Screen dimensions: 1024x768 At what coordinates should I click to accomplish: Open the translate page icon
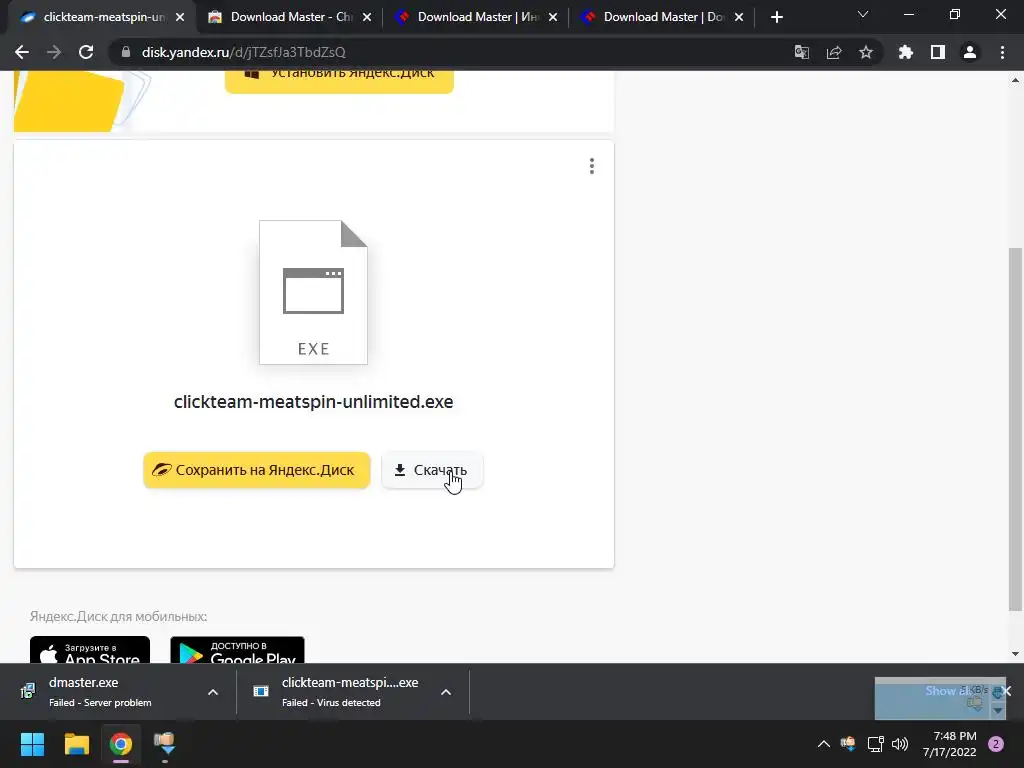pos(801,52)
